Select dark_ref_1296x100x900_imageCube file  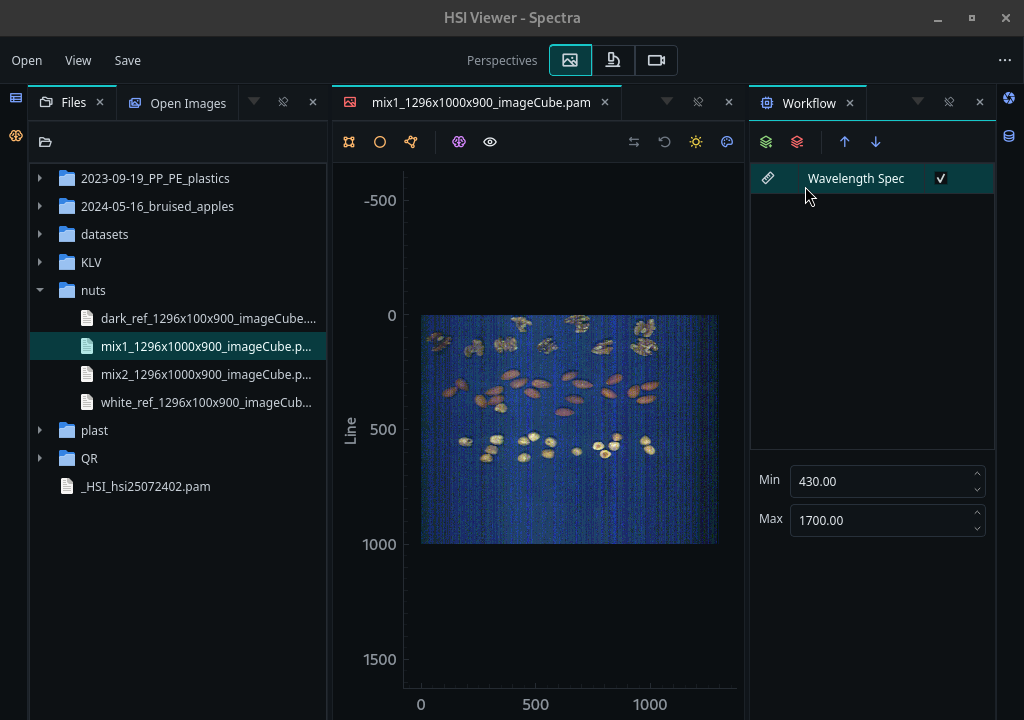coord(178,318)
